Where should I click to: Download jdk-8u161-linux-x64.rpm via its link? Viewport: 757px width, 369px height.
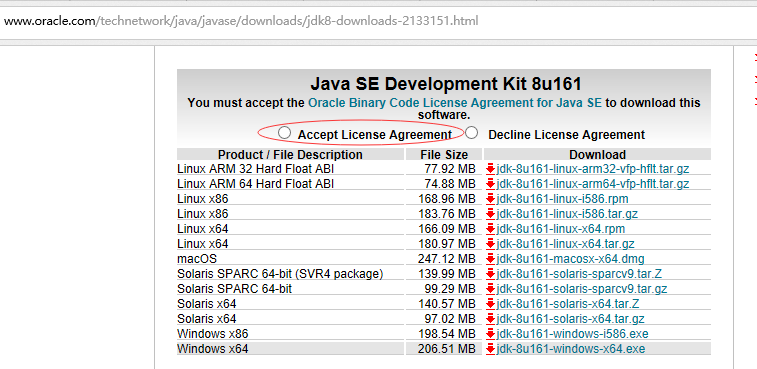coord(561,228)
